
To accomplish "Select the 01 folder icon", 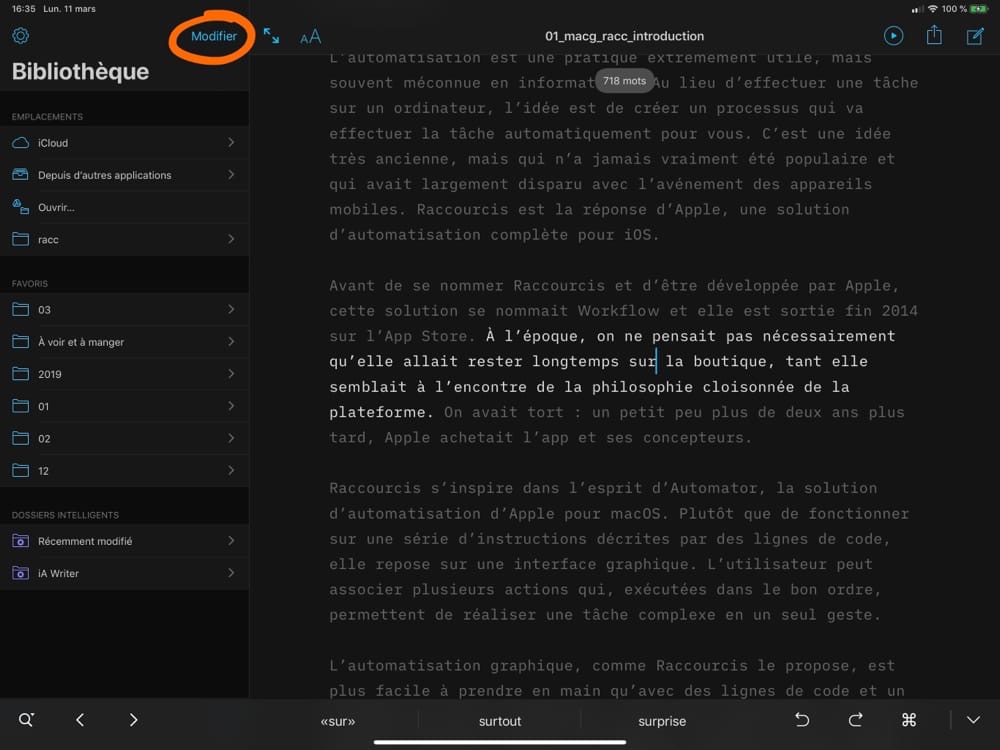I will 20,406.
